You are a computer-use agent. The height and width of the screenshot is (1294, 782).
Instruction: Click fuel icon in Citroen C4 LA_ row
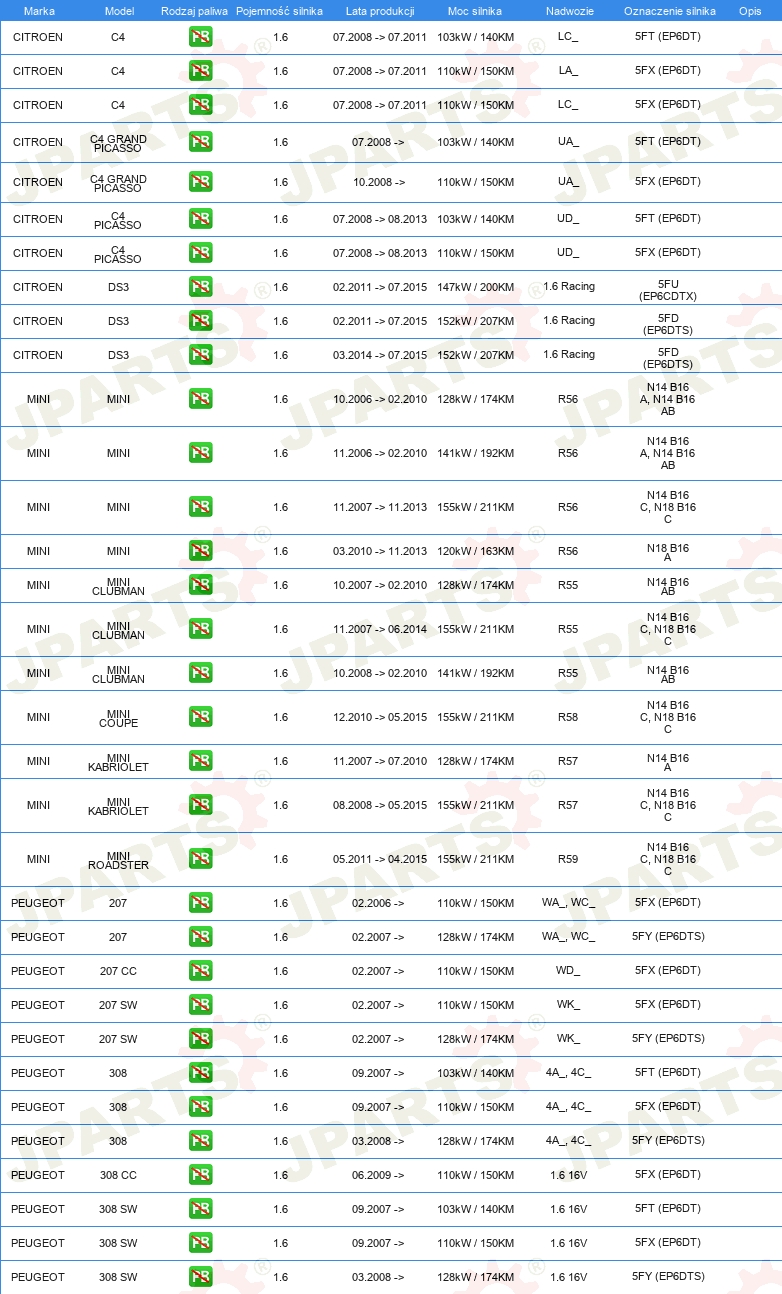click(200, 71)
